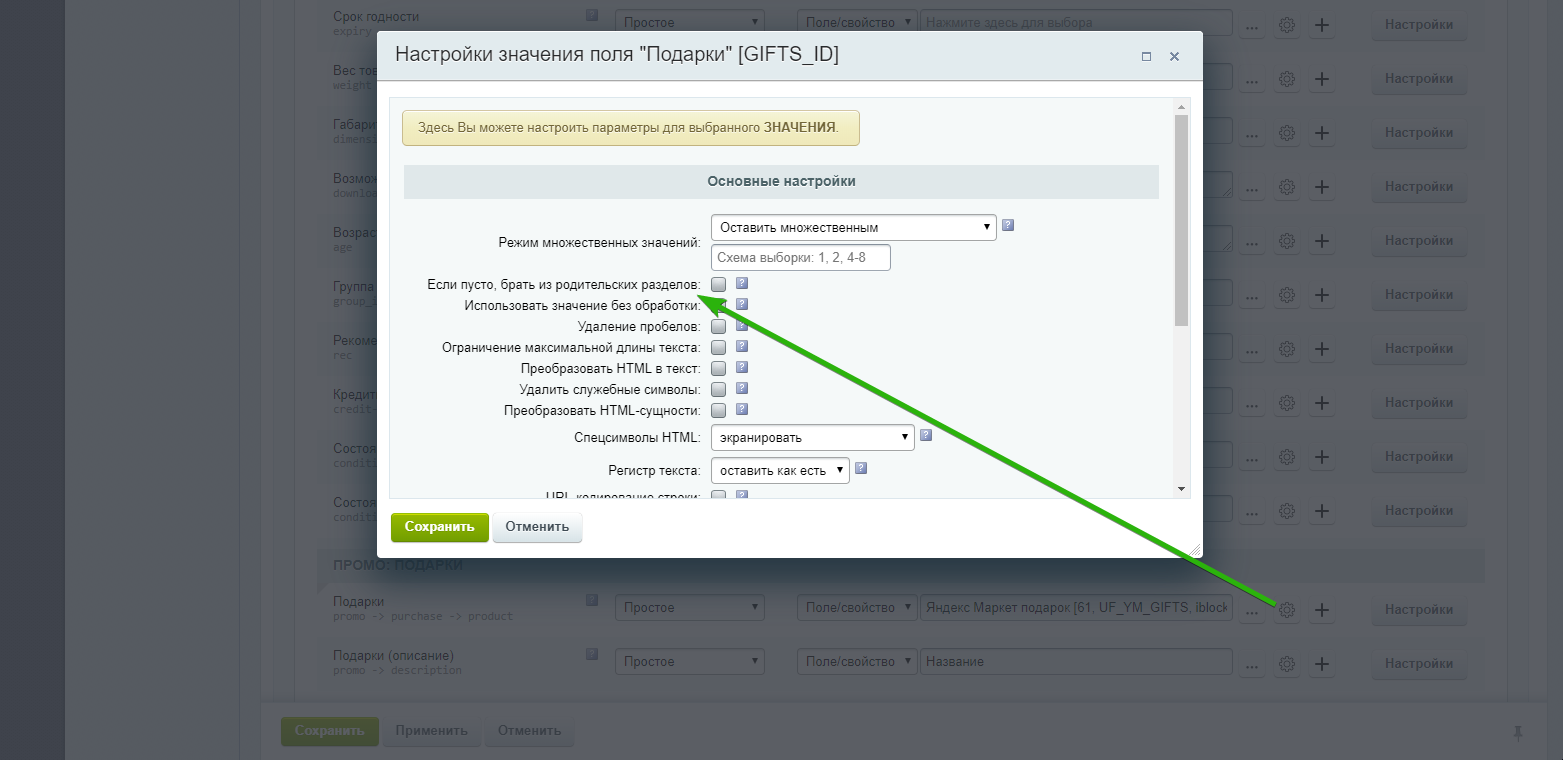Enable Ограничение максимальной длины текста checkbox
Viewport: 1563px width, 760px height.
pos(718,347)
